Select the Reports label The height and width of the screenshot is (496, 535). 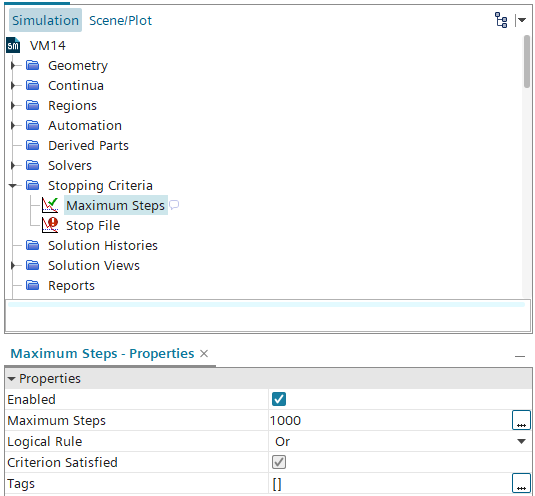[x=71, y=286]
